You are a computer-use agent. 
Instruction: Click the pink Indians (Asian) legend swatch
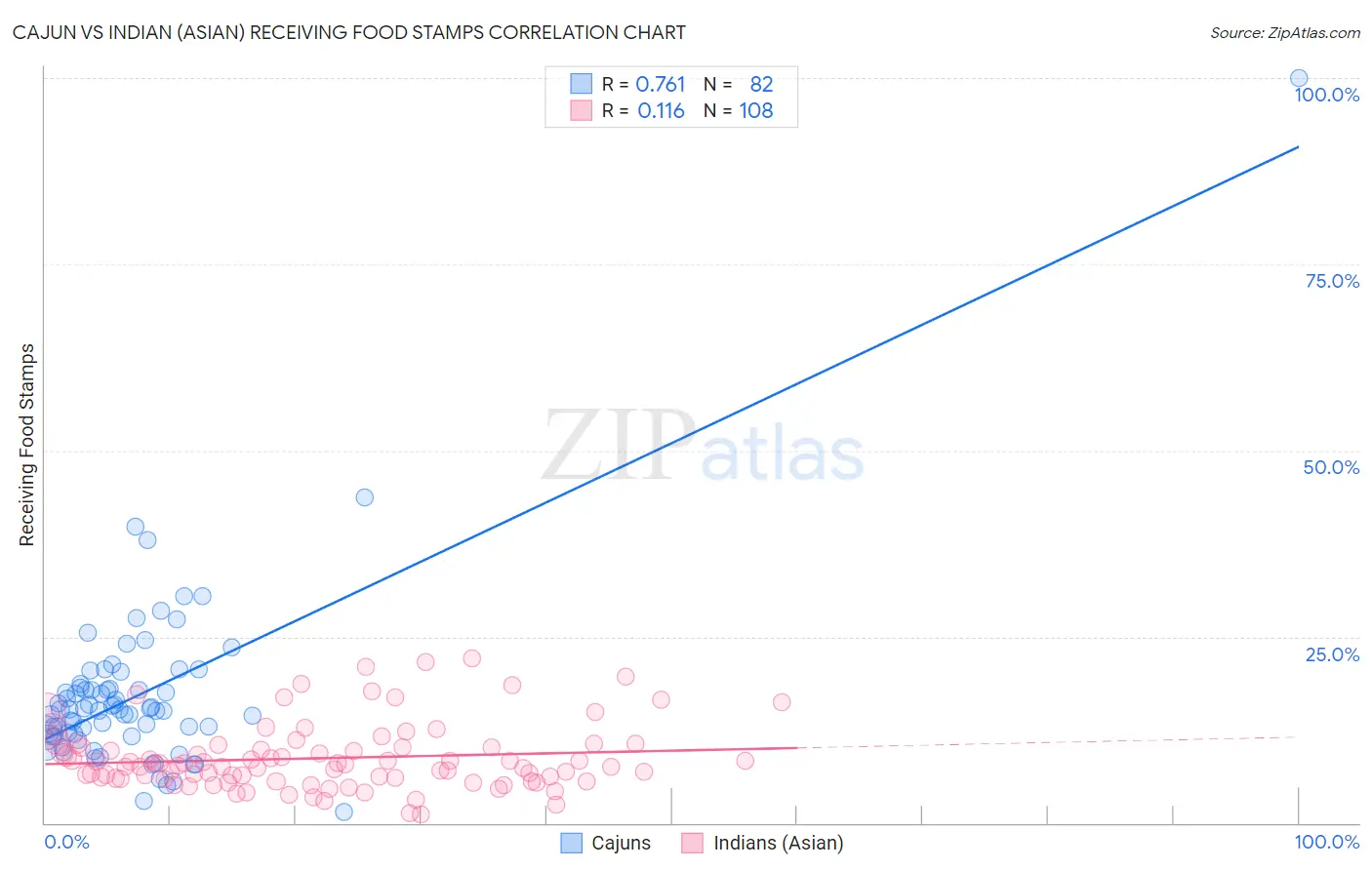click(x=693, y=843)
